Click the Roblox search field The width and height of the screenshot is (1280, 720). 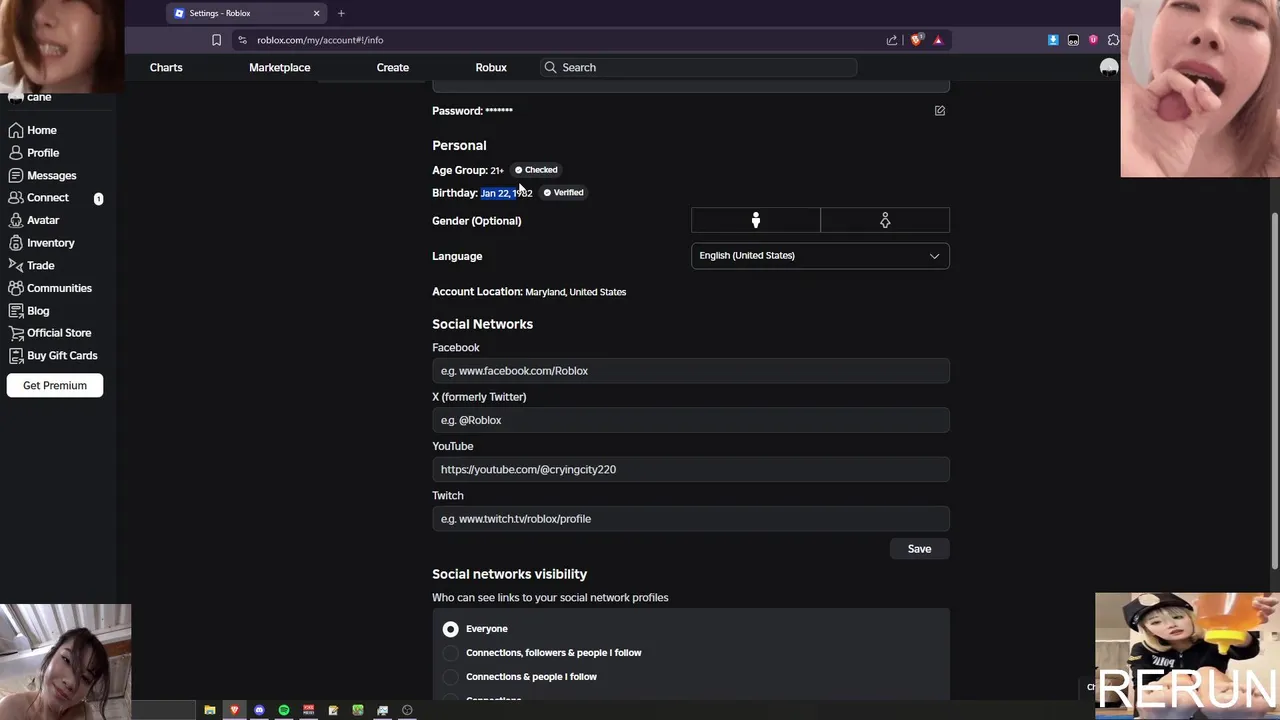click(x=698, y=67)
